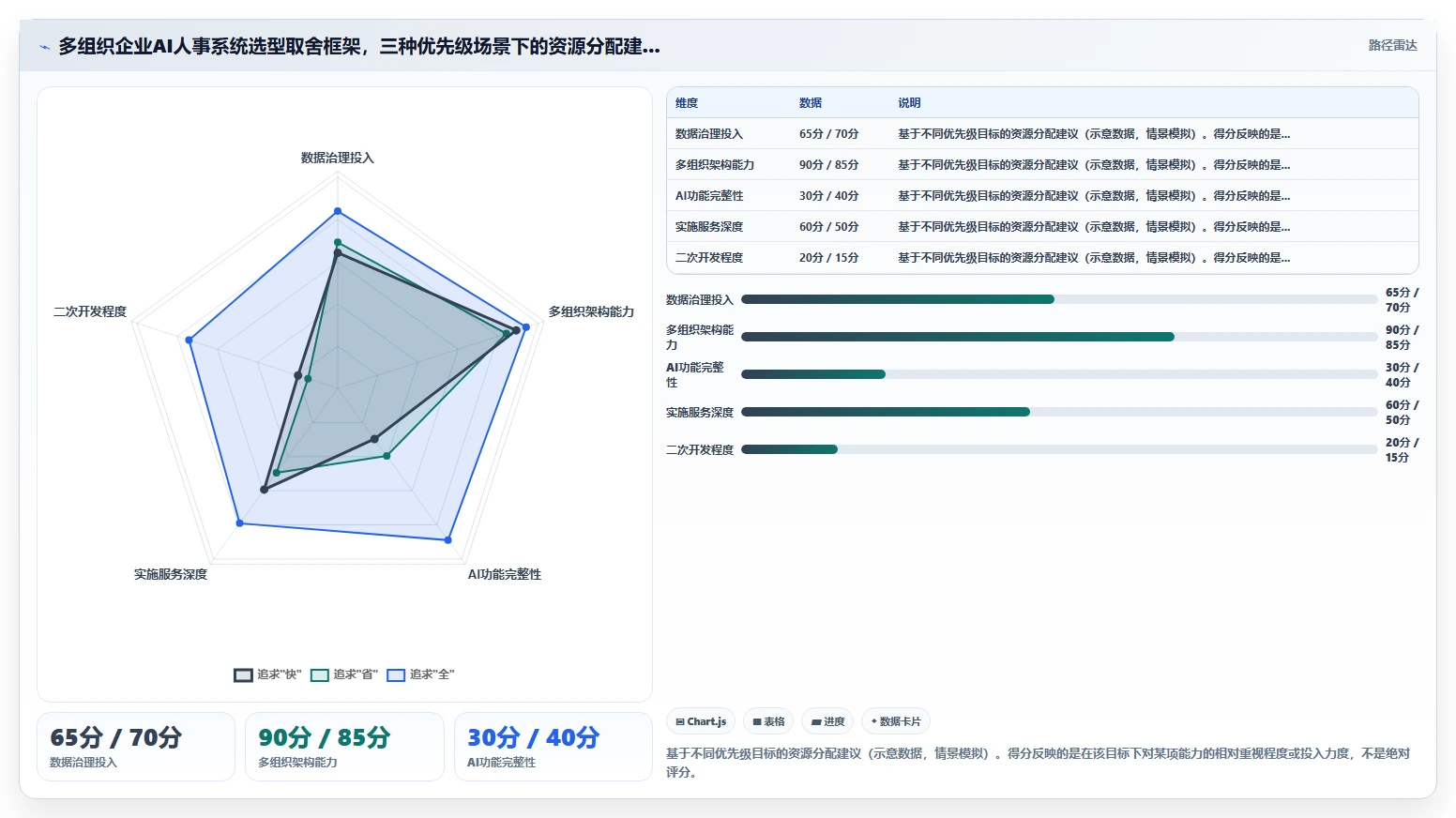Click the radar axis label 二次开发程度
This screenshot has height=818, width=1456.
point(90,311)
